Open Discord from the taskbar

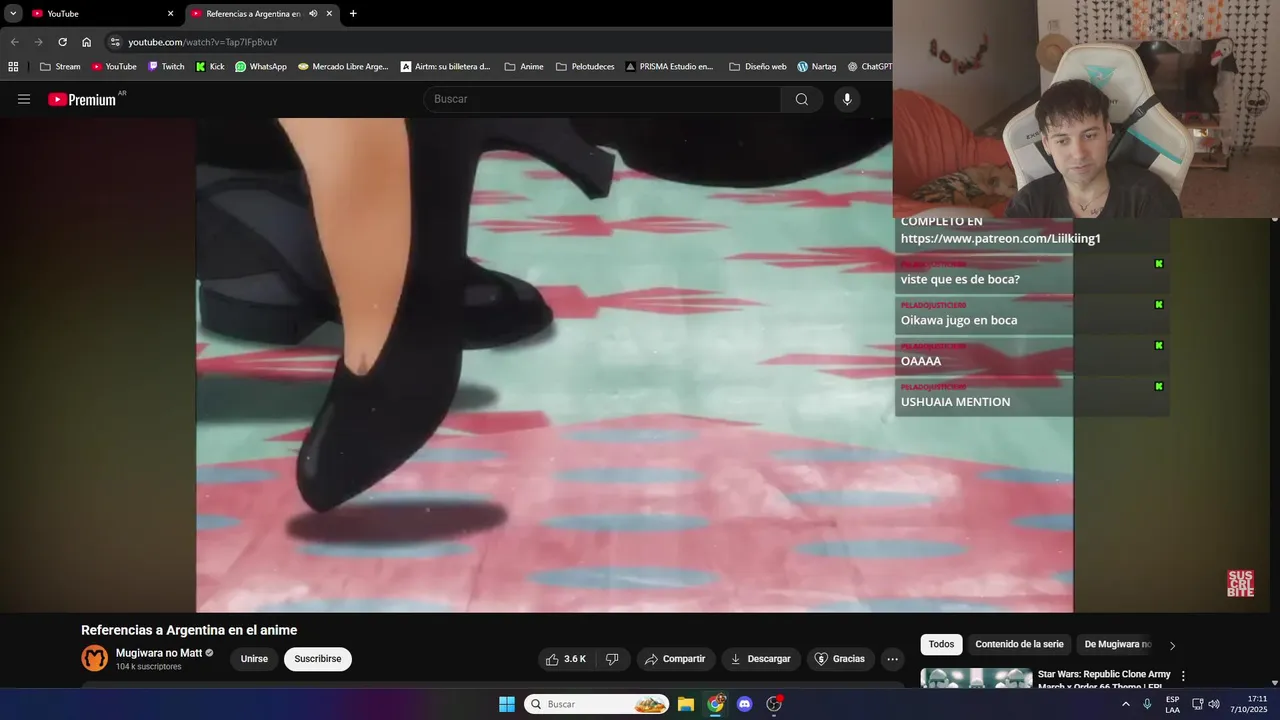(x=744, y=704)
